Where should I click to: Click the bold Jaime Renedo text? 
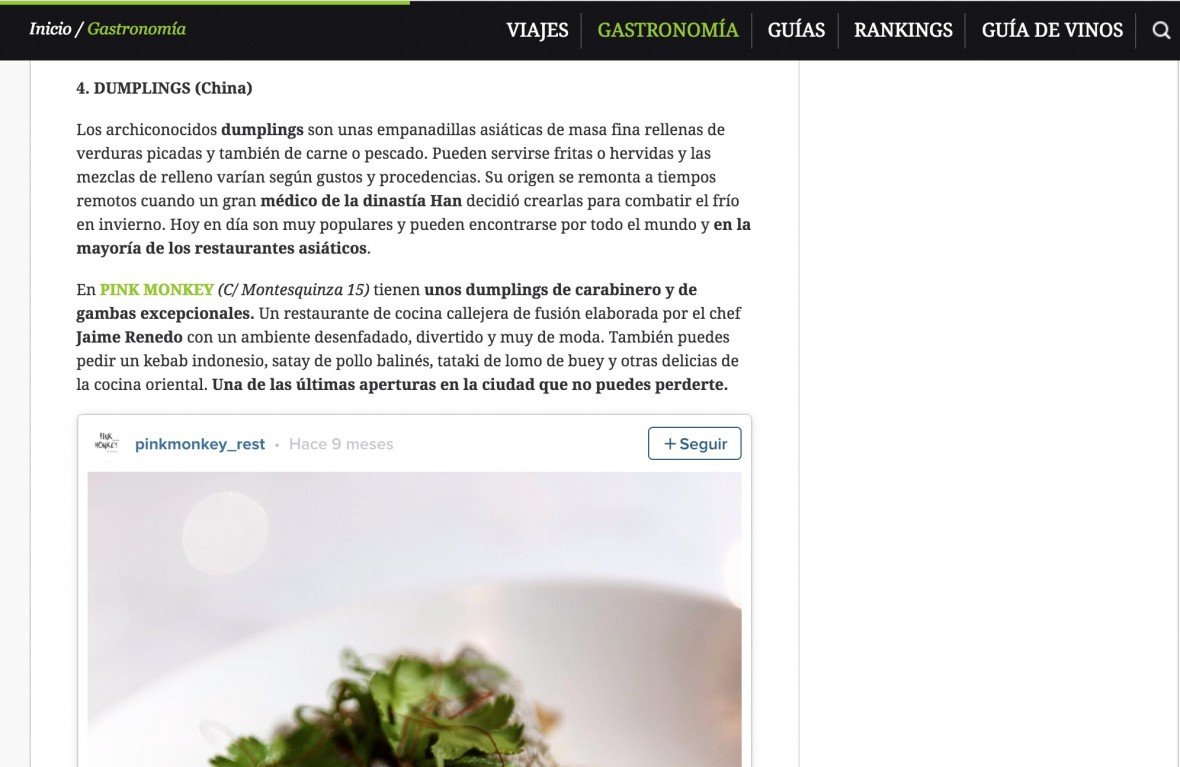[129, 337]
